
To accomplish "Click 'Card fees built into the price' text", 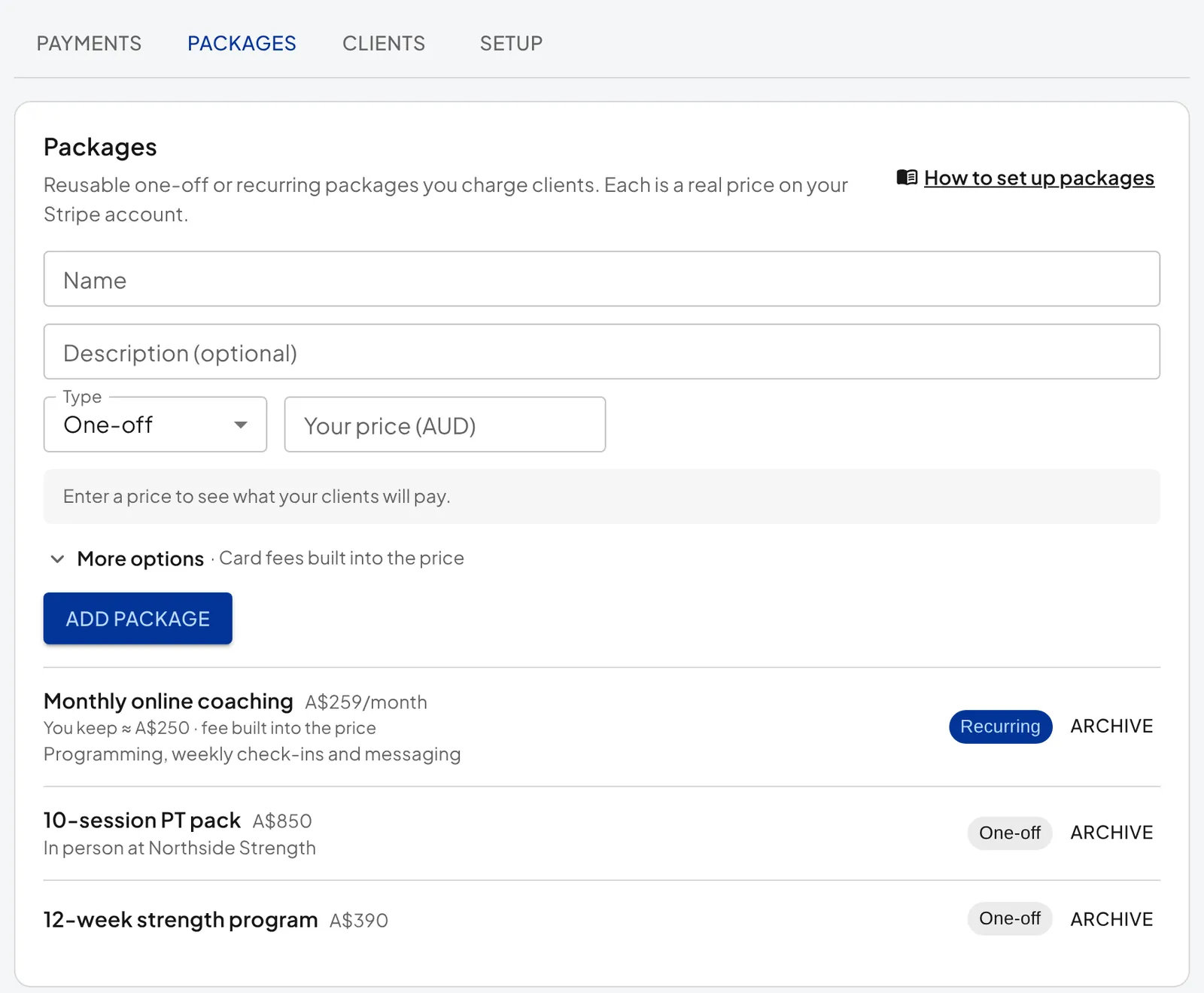I will click(x=342, y=558).
